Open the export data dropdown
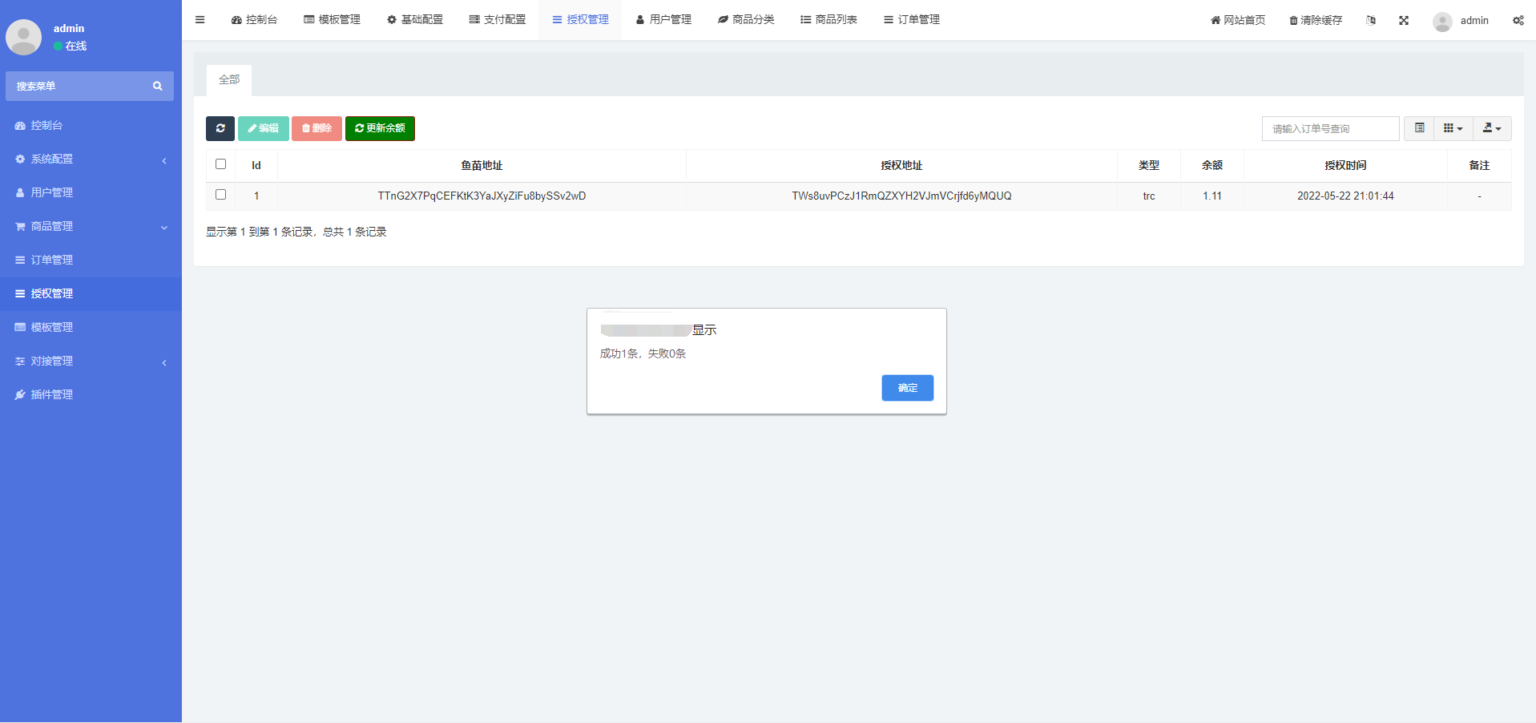1536x723 pixels. [x=1491, y=128]
